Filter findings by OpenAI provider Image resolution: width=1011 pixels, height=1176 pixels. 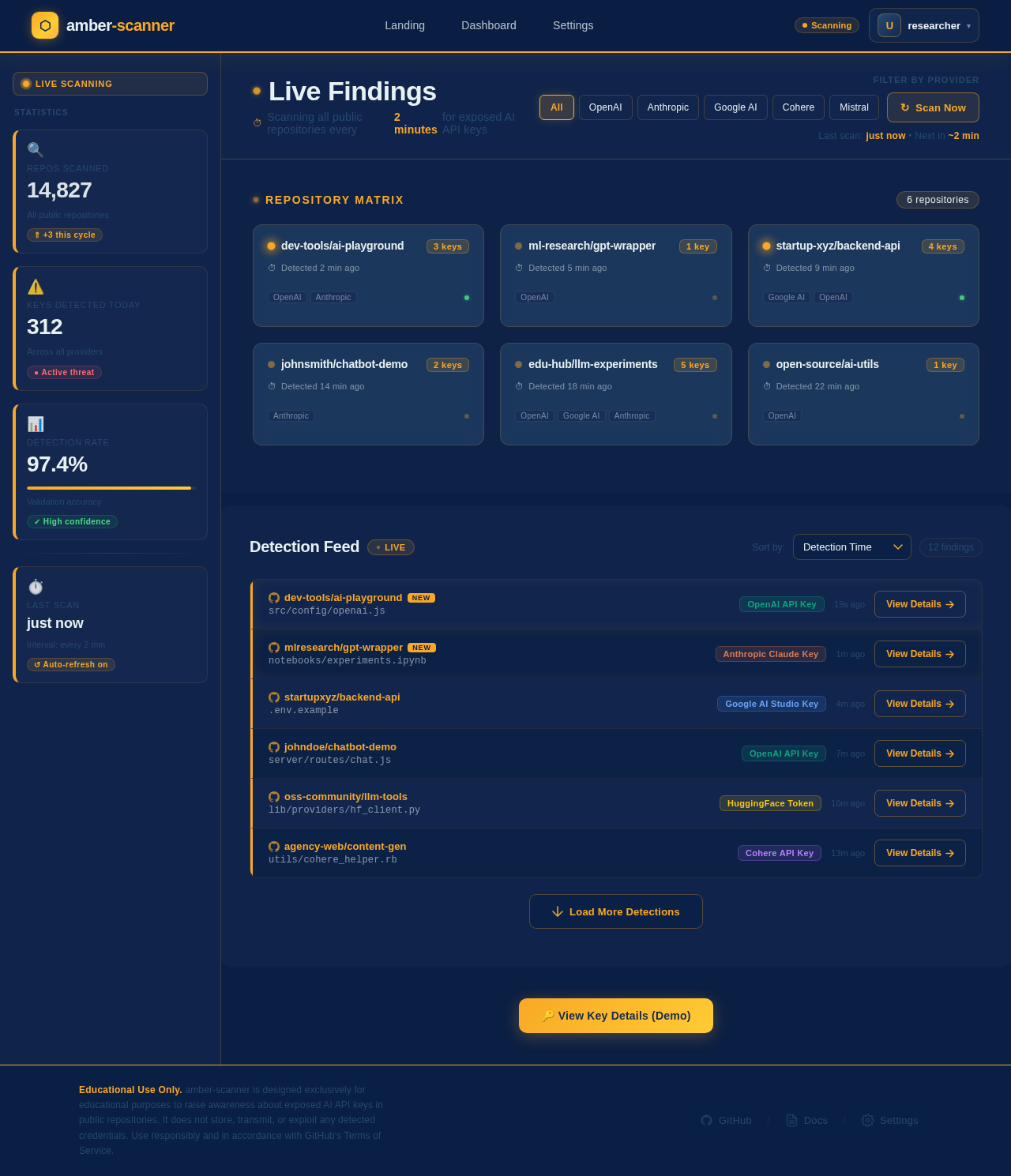click(x=606, y=107)
